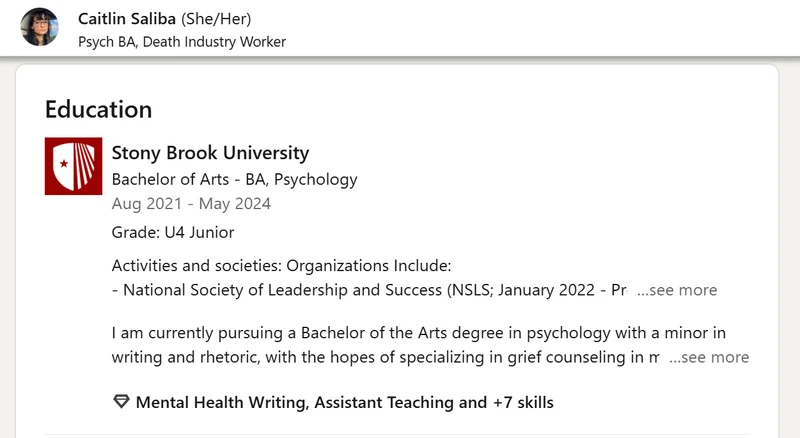Click the Activities and societies label line
This screenshot has height=438, width=800.
coord(282,265)
